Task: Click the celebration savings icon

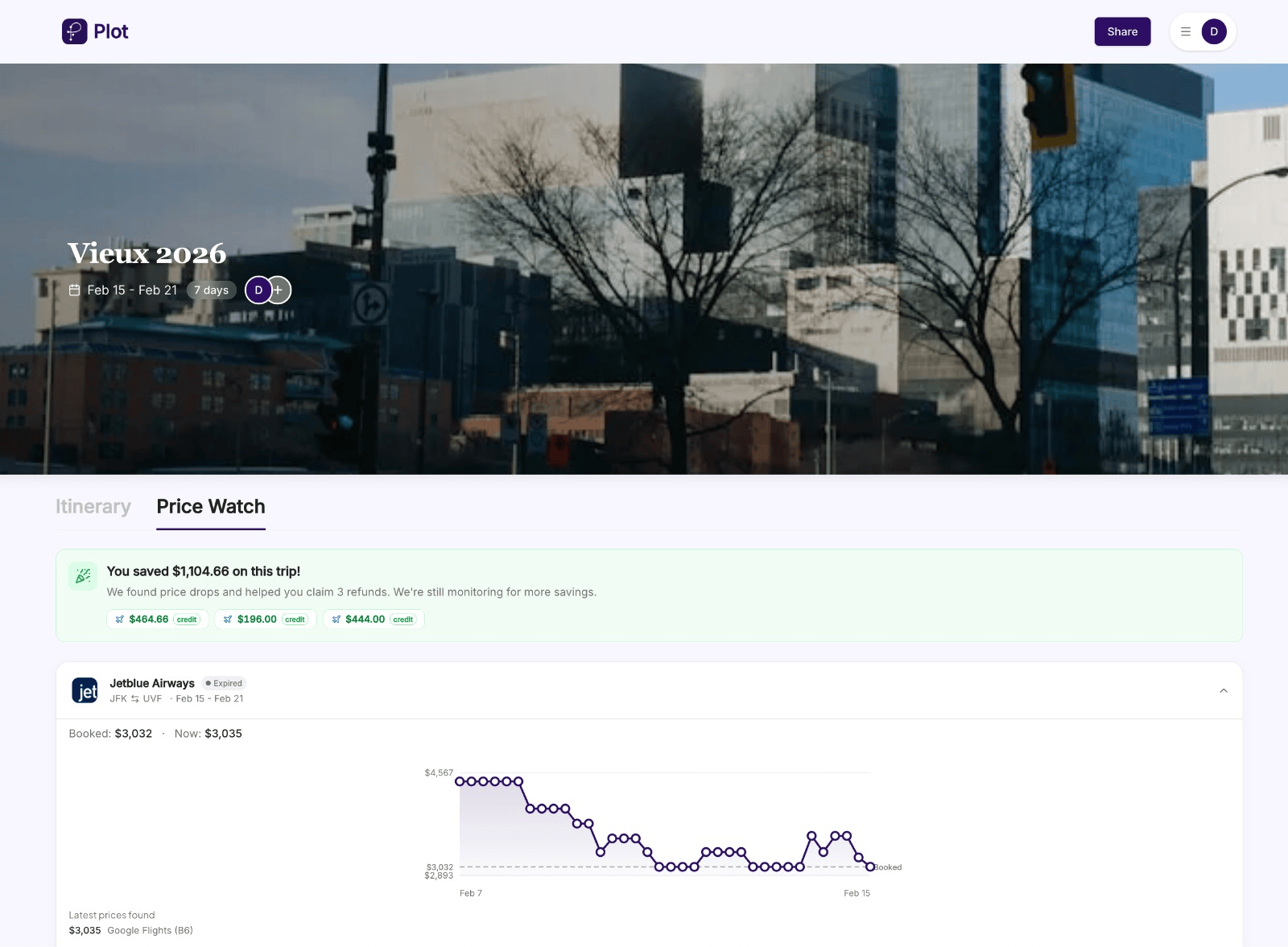Action: [83, 576]
